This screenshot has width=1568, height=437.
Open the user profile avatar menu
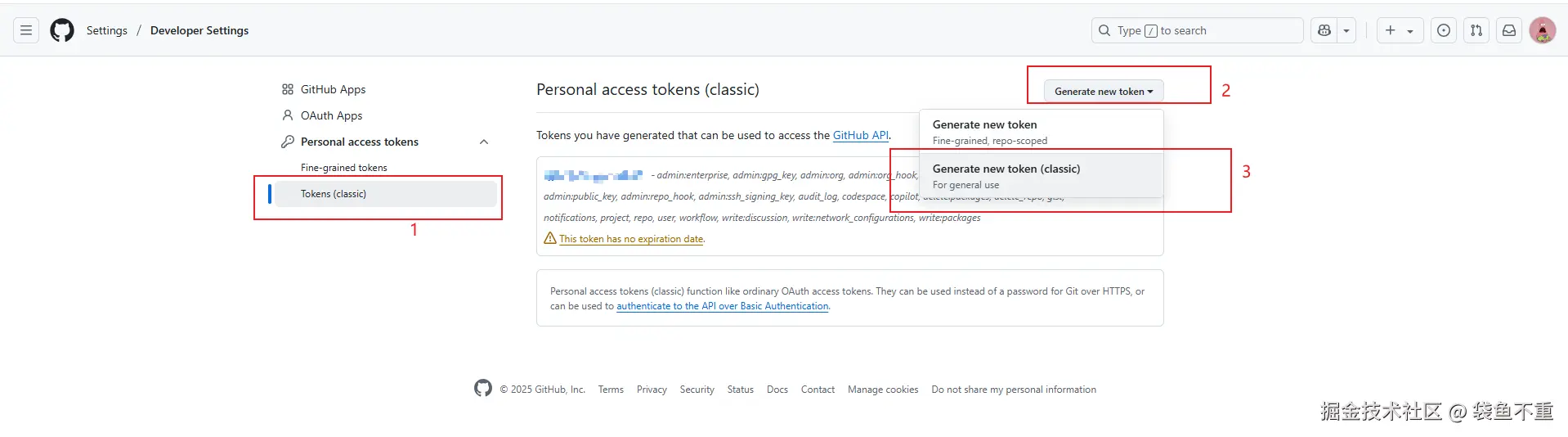[x=1542, y=30]
